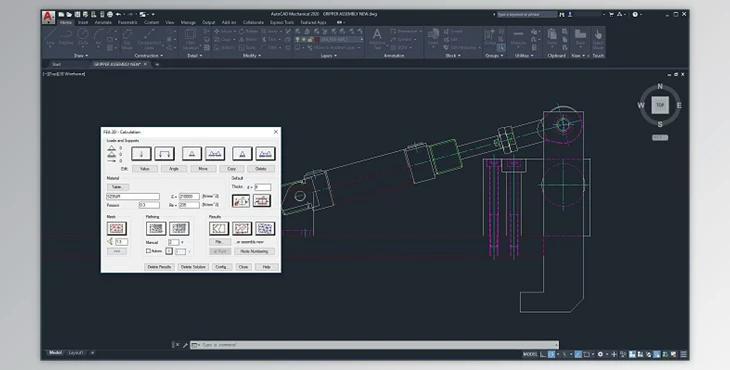Open the Manage ribbon tab
The image size is (730, 370).
[x=188, y=22]
